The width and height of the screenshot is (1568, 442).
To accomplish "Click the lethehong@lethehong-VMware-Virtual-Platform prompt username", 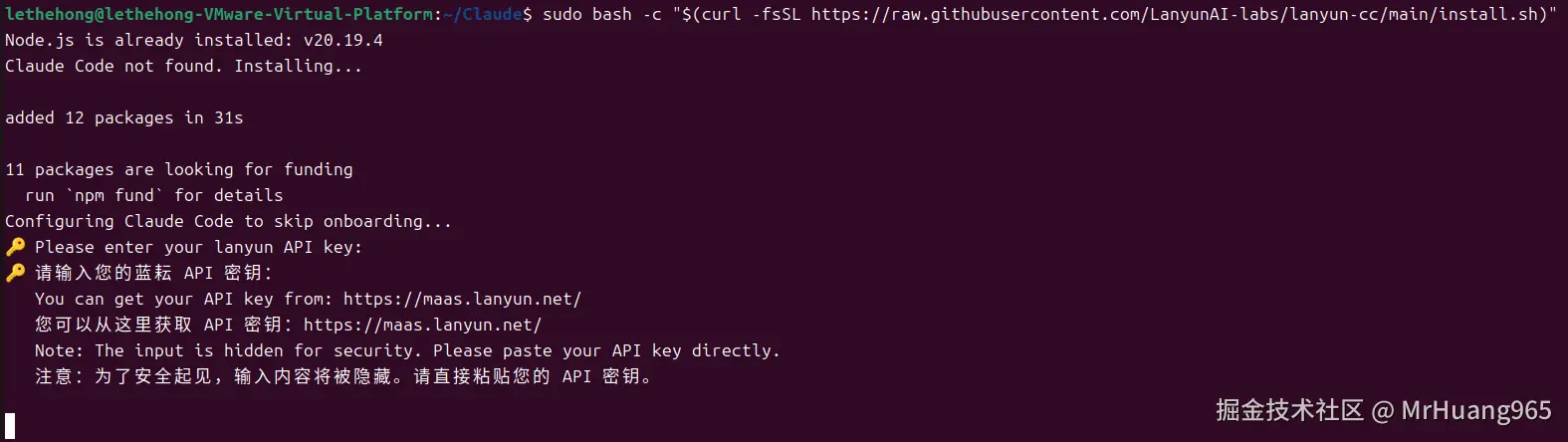I will click(219, 14).
